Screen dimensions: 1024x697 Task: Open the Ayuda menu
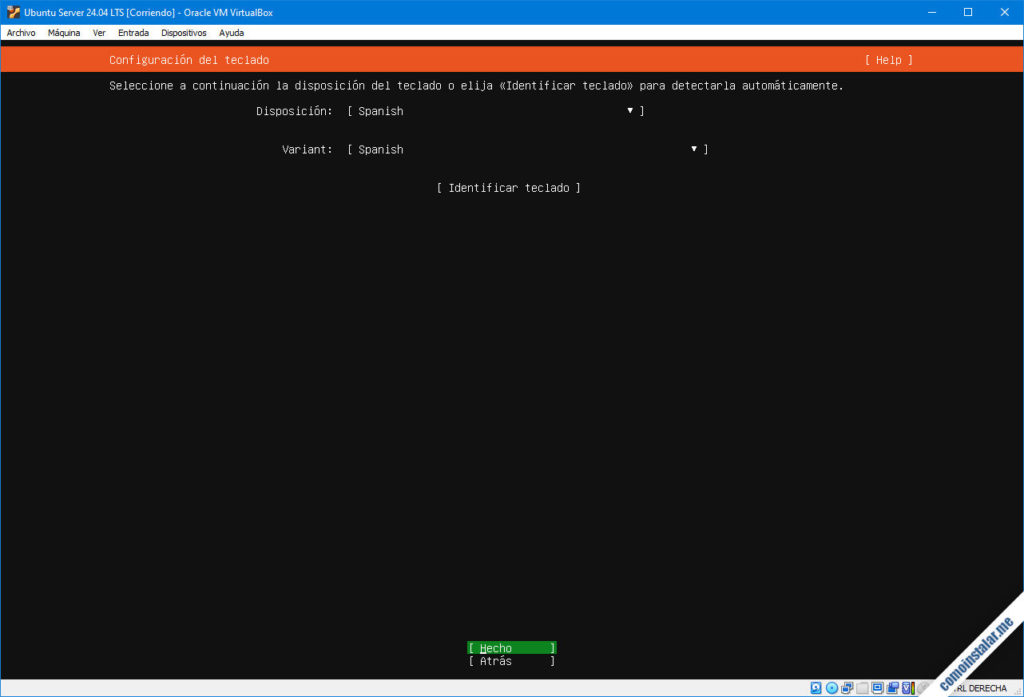point(231,33)
